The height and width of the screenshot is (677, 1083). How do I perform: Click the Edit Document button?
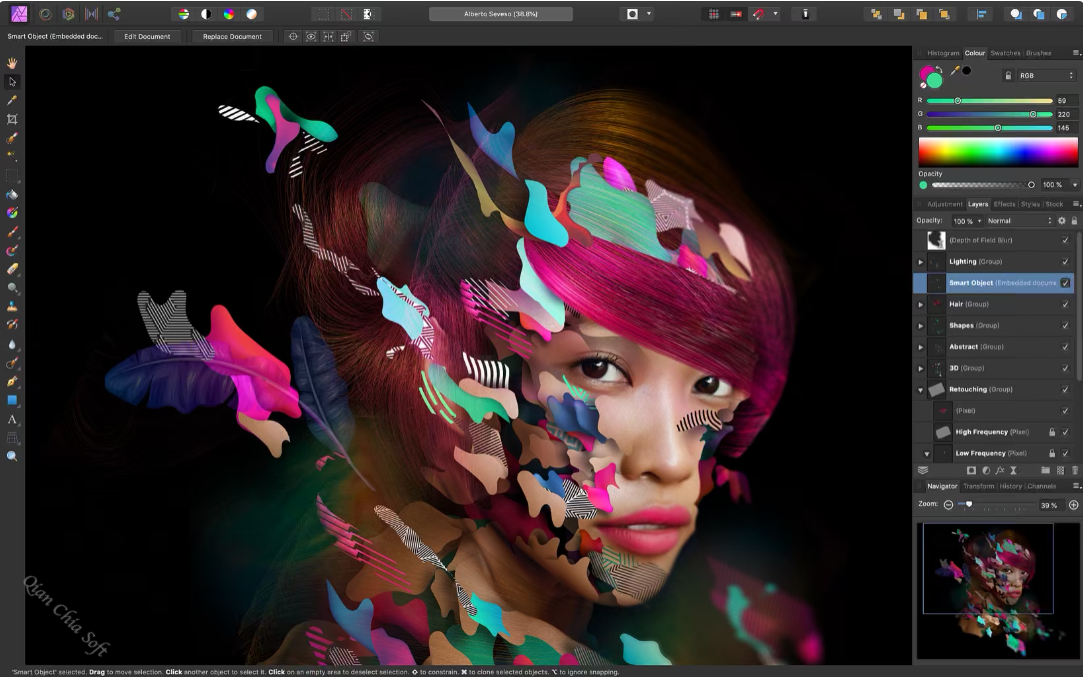click(x=147, y=37)
